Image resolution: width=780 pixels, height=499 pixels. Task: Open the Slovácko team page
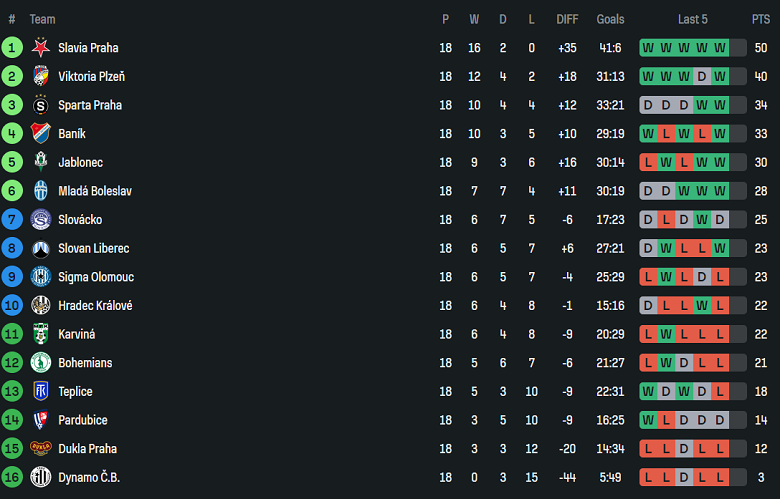coord(80,220)
